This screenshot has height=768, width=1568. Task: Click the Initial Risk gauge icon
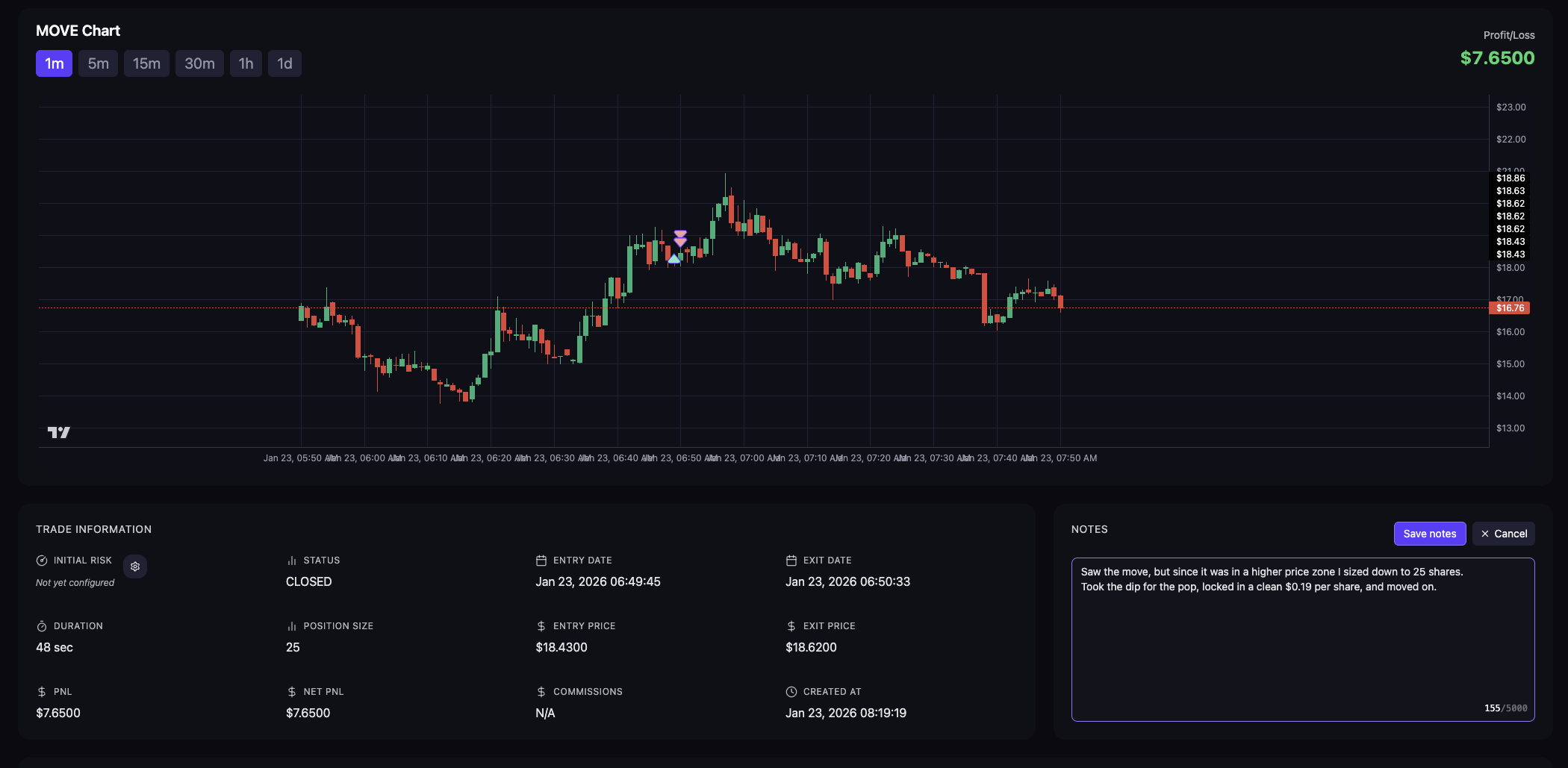click(42, 561)
